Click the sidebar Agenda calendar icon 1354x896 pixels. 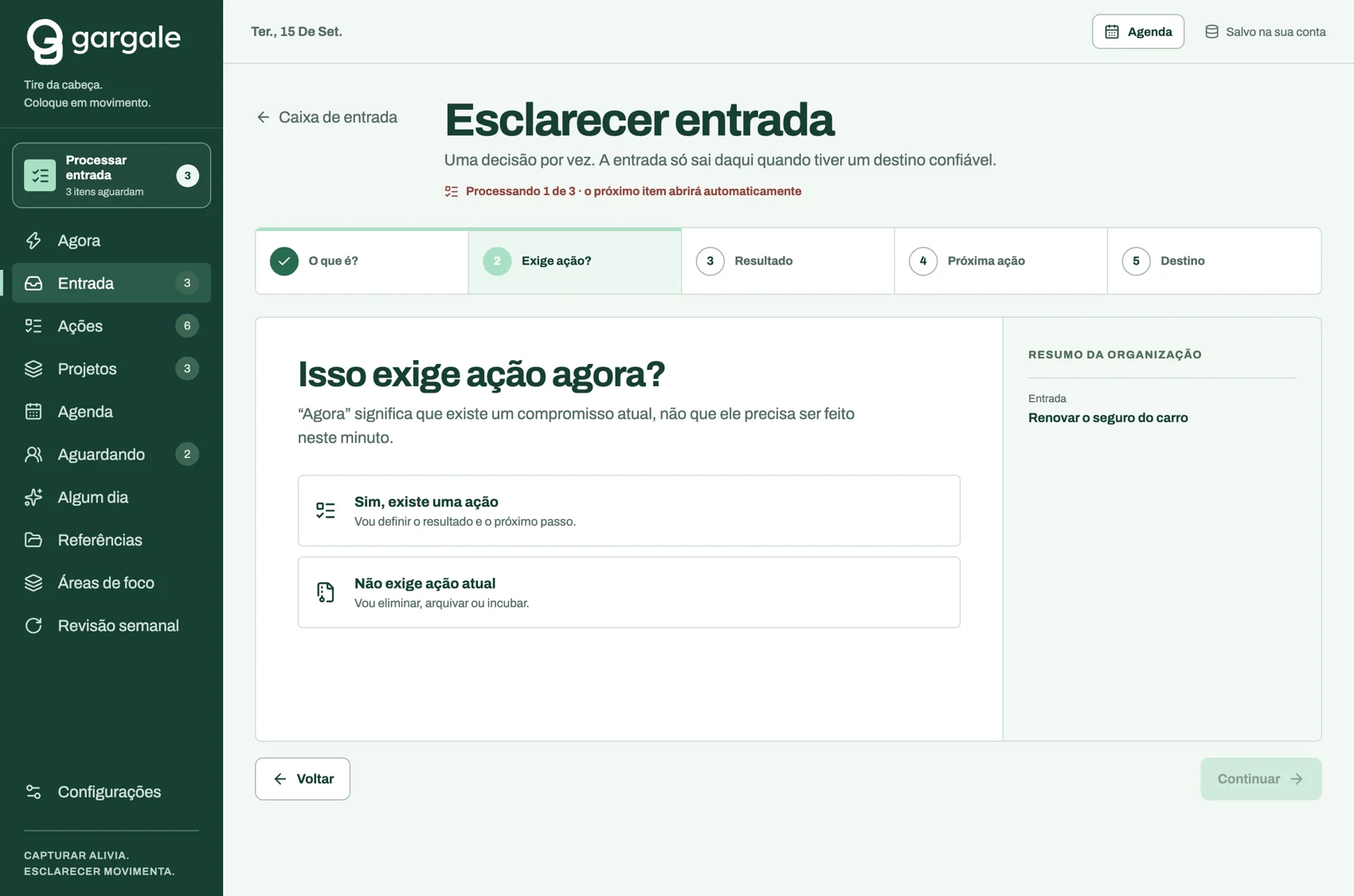coord(33,412)
